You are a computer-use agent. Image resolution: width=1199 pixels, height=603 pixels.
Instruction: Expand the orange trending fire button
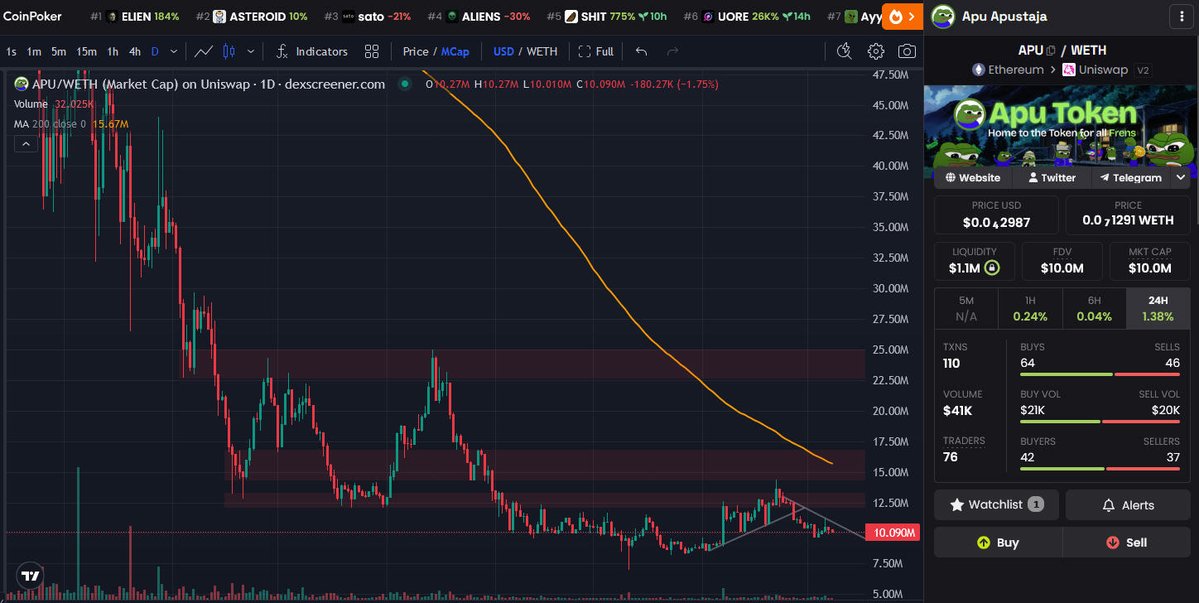click(902, 16)
